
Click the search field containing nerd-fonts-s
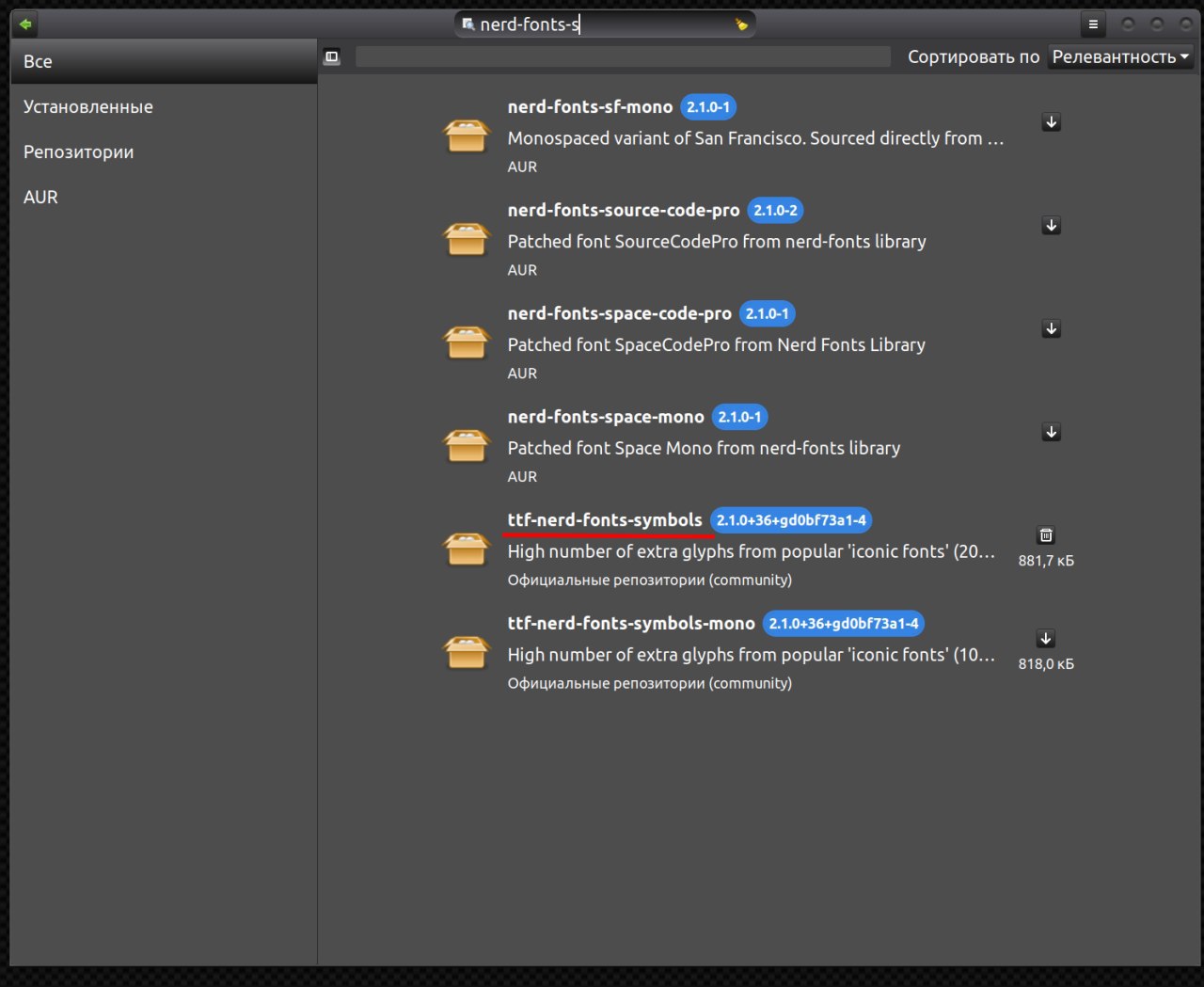(605, 24)
